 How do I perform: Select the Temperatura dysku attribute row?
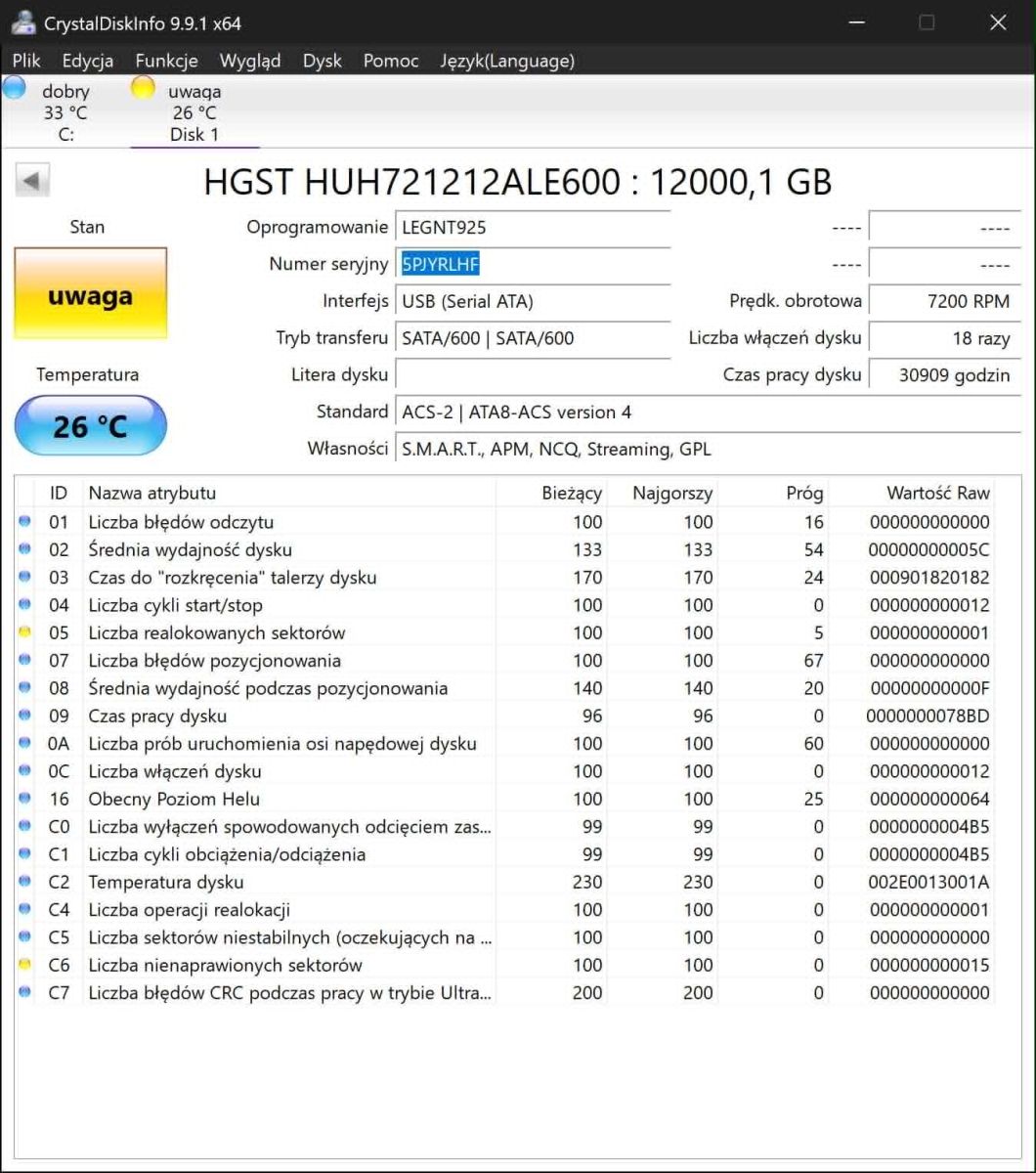point(505,882)
